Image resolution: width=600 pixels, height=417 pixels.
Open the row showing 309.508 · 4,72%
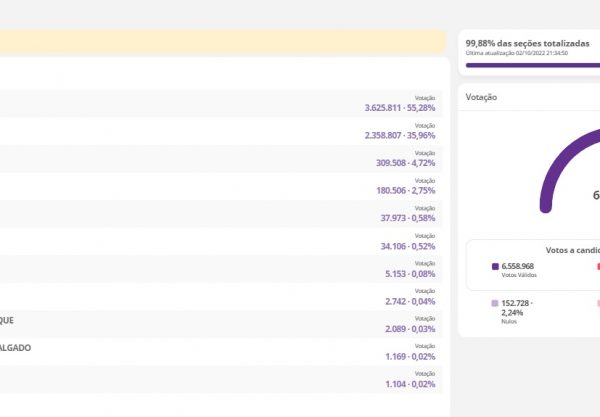tap(406, 162)
